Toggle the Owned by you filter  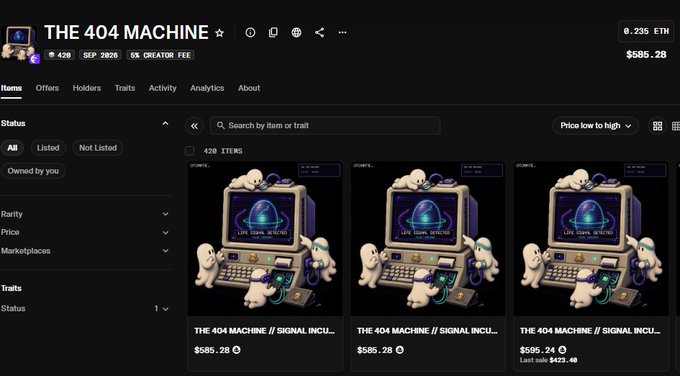click(x=33, y=171)
